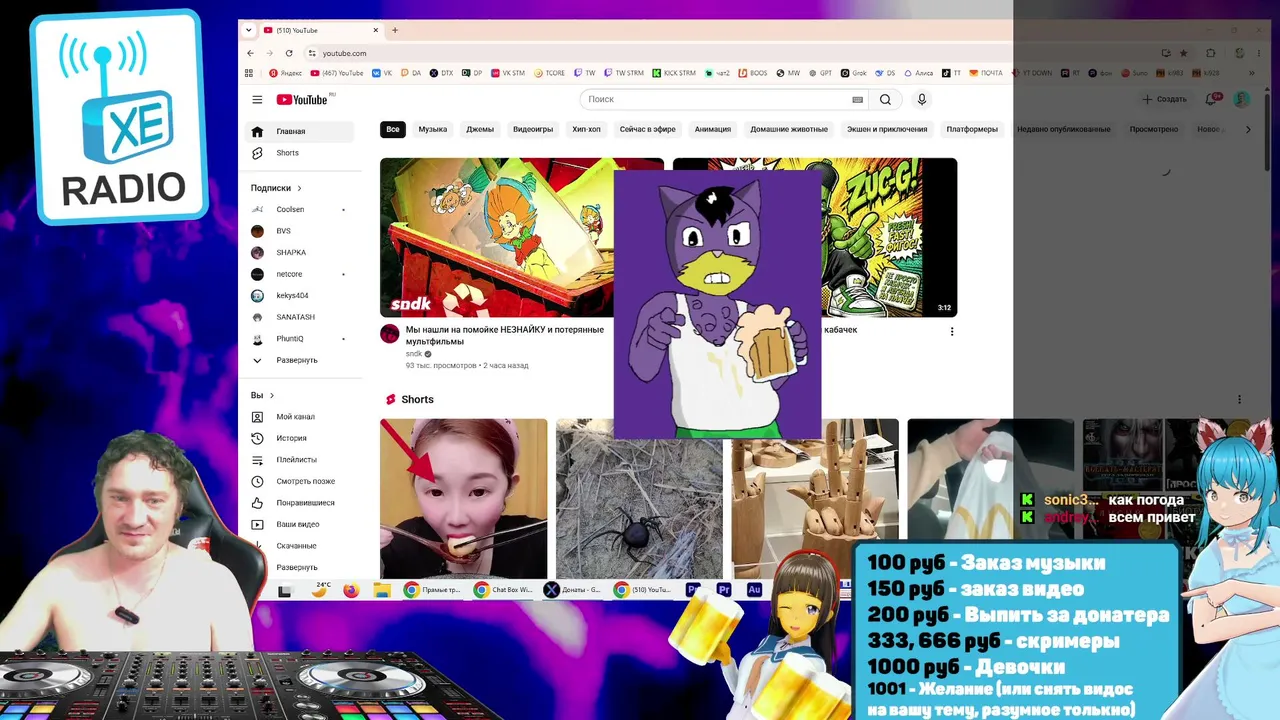Close the (510) YouTube tab
1280x720 pixels.
tap(375, 30)
